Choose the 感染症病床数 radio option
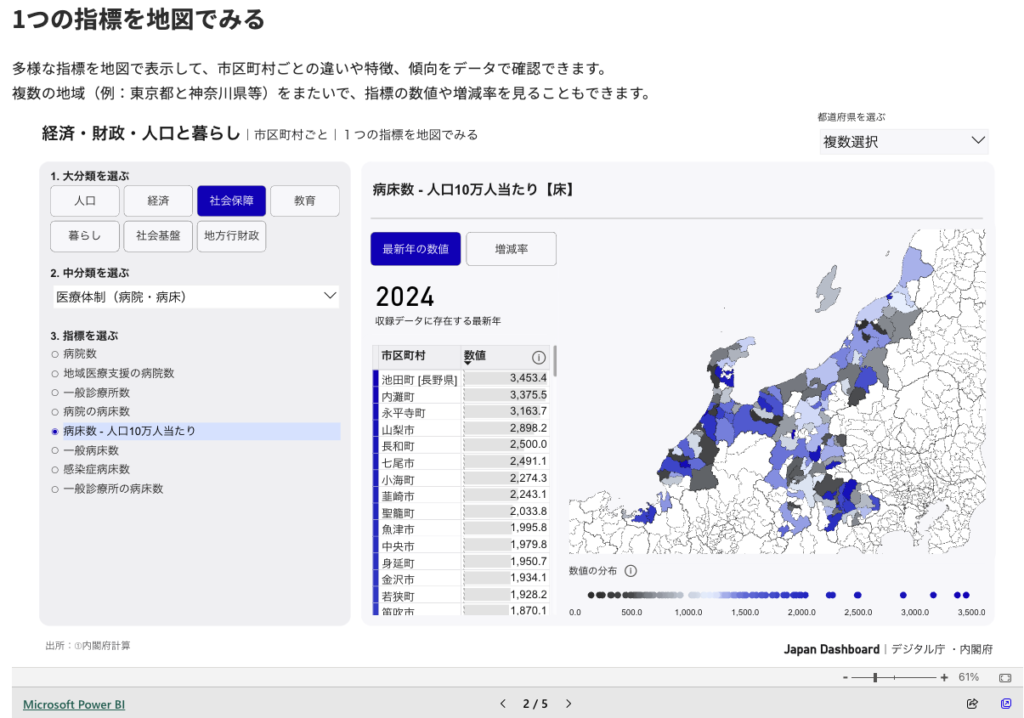 pyautogui.click(x=97, y=469)
